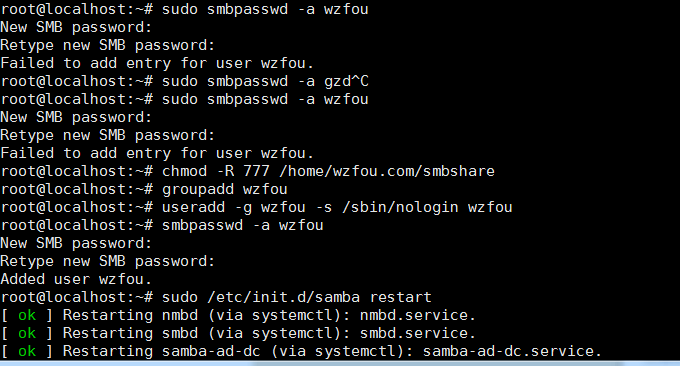Click the horizontal scrollbar below the terminal

point(340,363)
